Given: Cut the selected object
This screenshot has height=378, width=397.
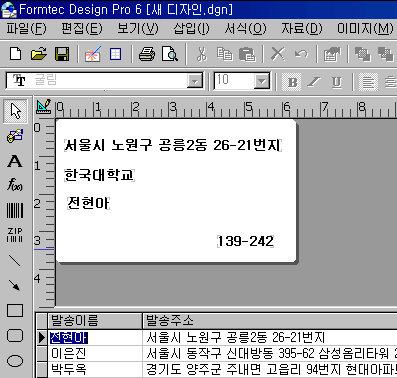Looking at the screenshot, I should tap(202, 54).
